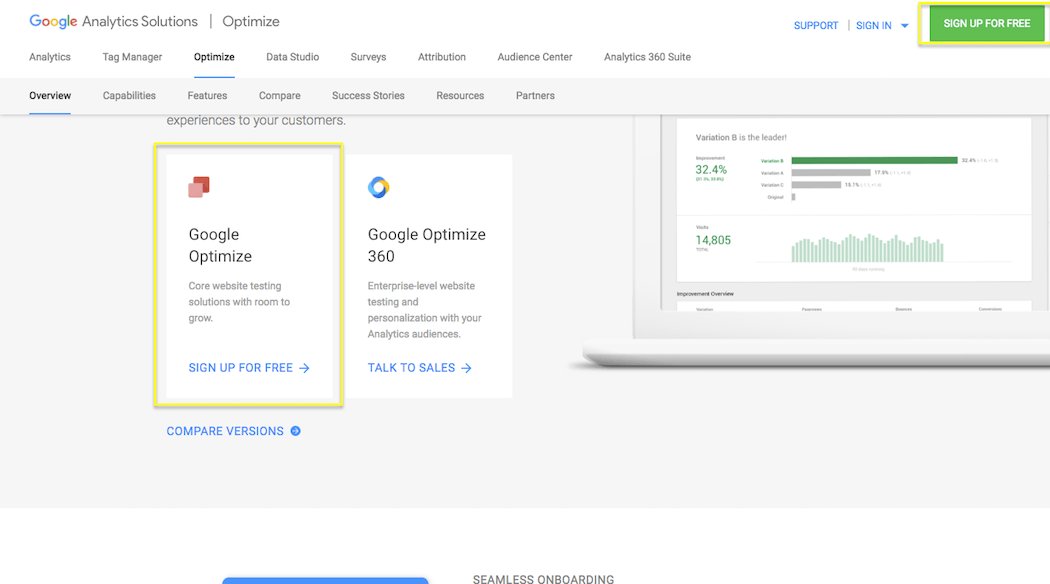1050x584 pixels.
Task: Open the Analytics product tab
Action: [x=50, y=57]
